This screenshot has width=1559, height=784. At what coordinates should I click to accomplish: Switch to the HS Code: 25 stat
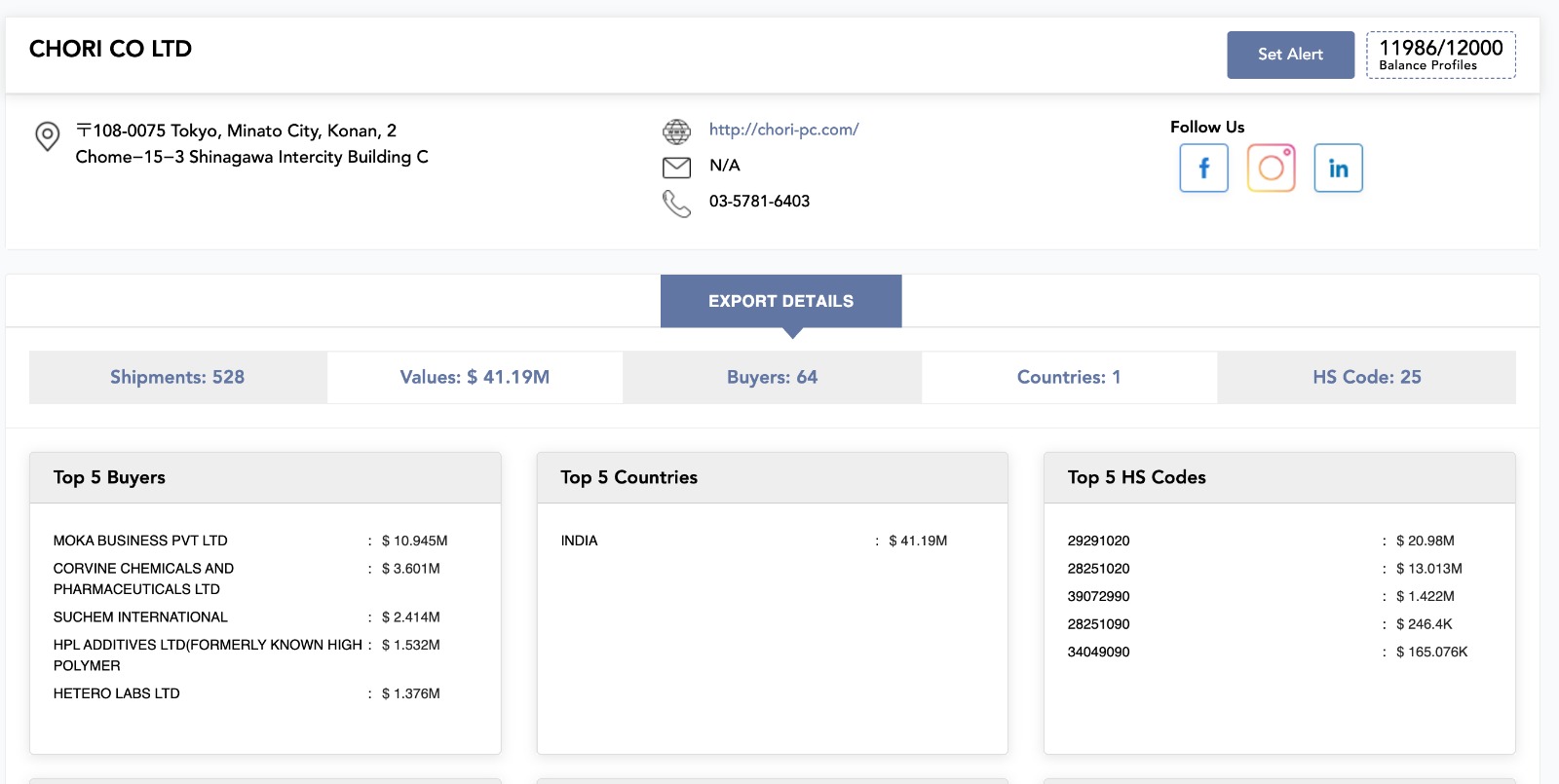click(x=1366, y=377)
